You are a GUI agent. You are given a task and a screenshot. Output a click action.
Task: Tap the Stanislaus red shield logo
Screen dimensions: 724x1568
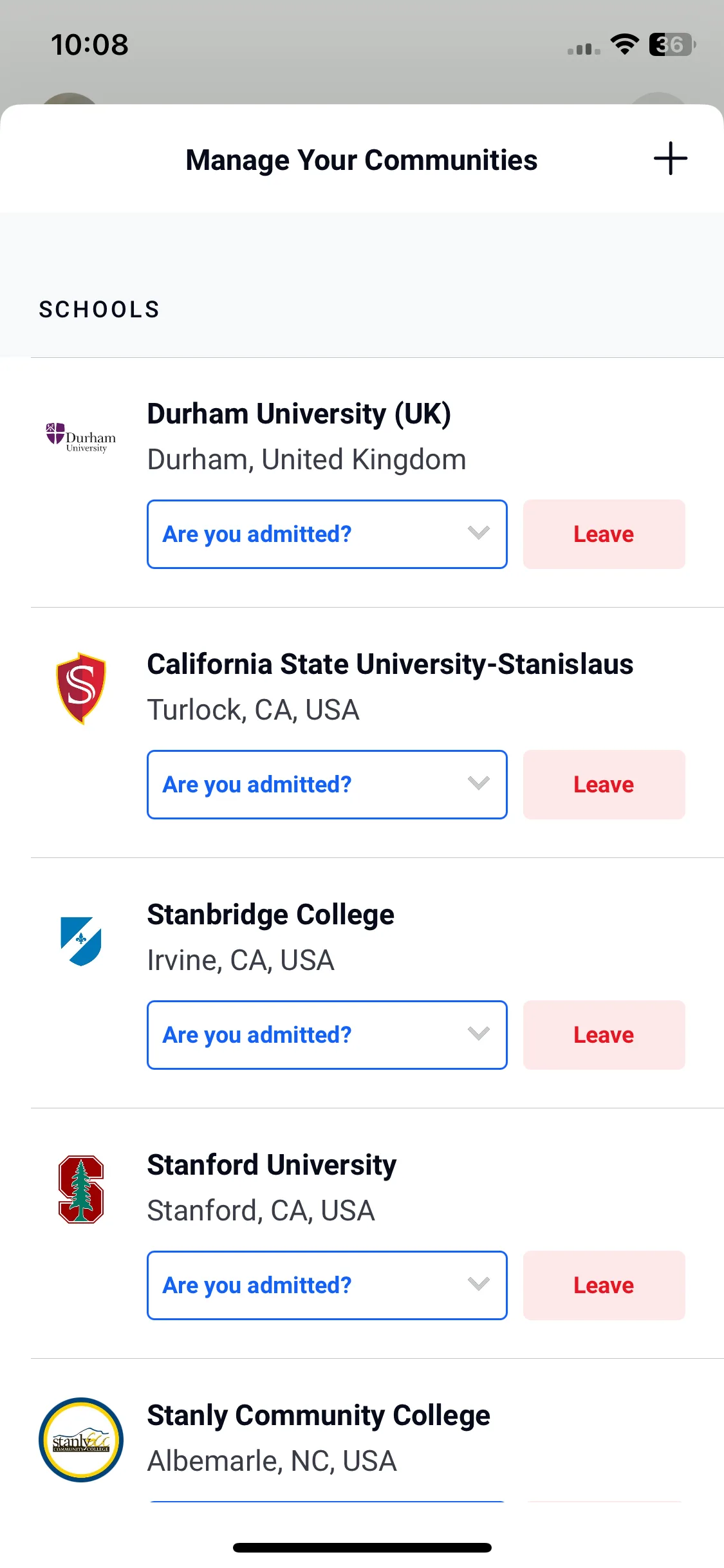click(x=81, y=688)
